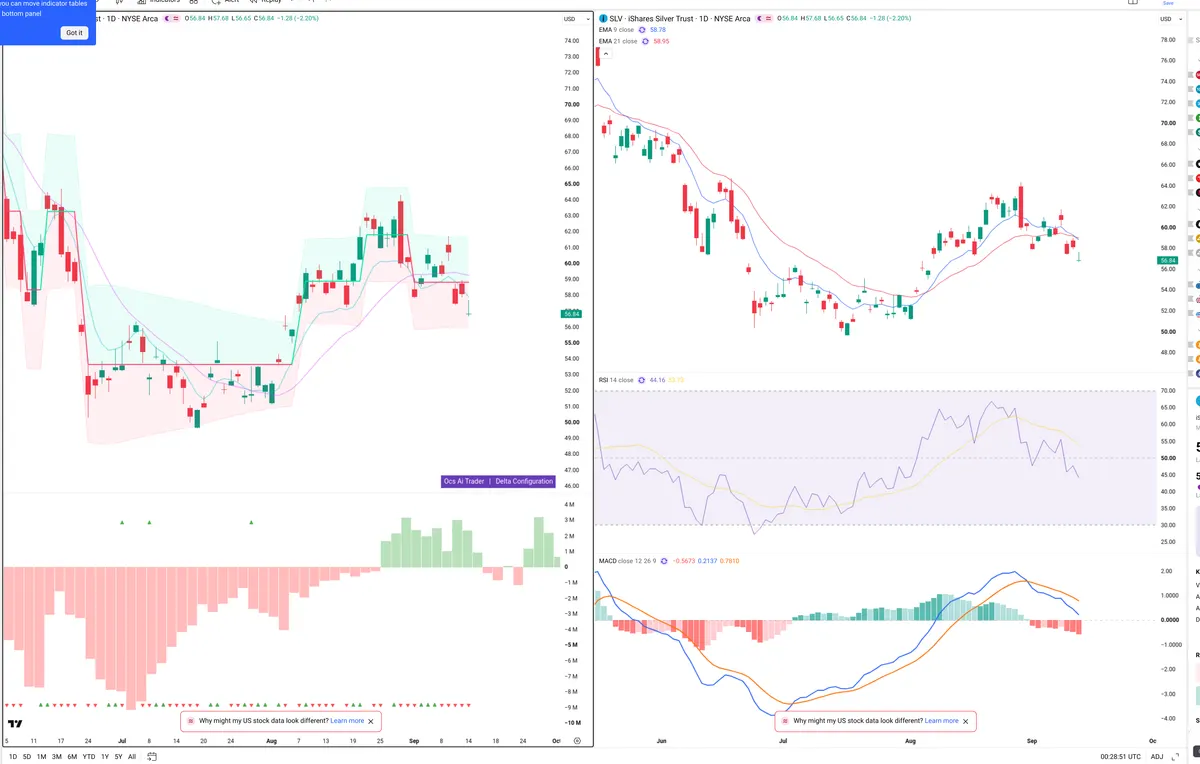Viewport: 1200px width, 764px height.
Task: Click the Save button at top right
Action: coord(1167,3)
